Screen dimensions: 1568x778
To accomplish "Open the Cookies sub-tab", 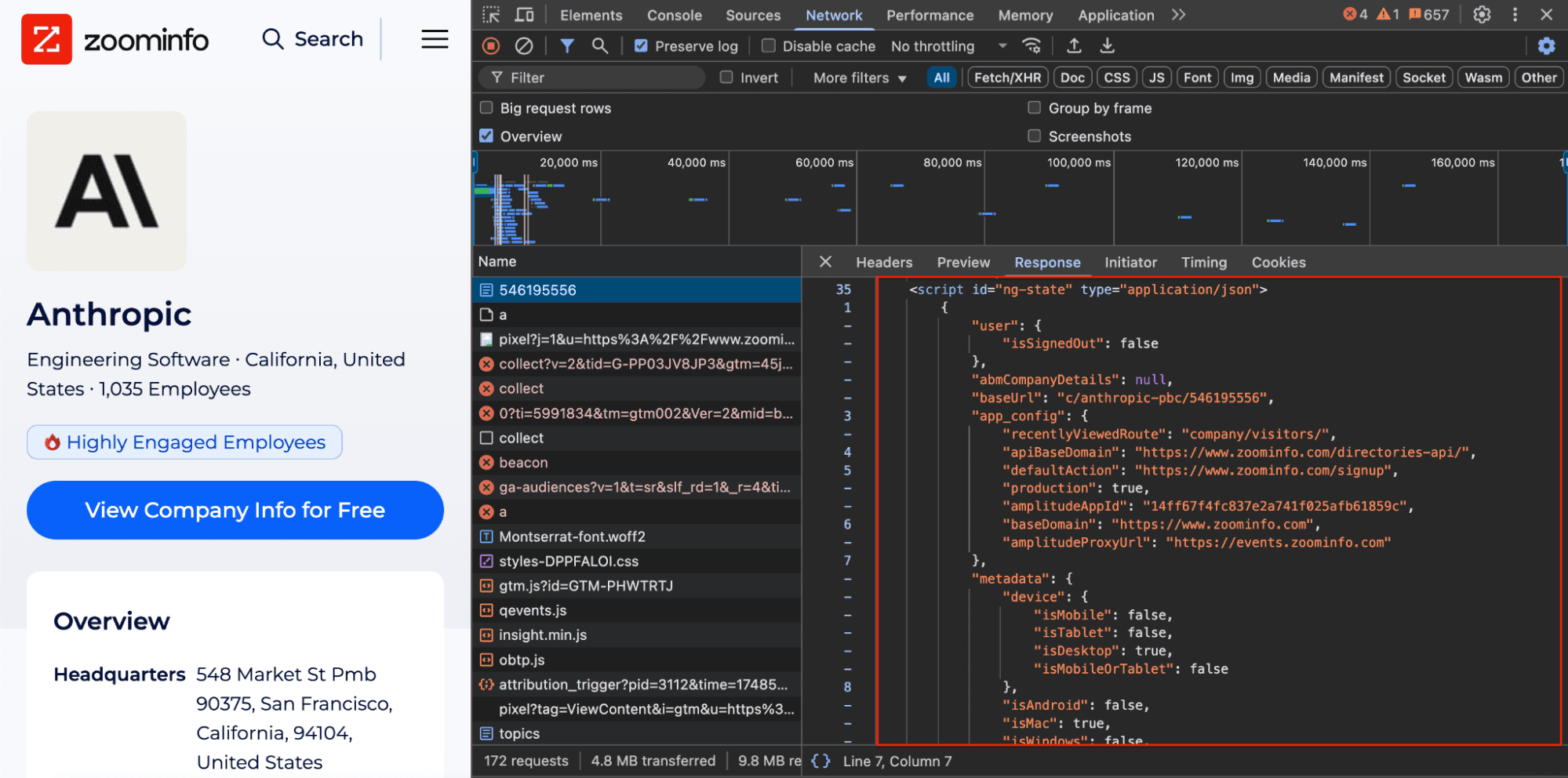I will (1279, 263).
